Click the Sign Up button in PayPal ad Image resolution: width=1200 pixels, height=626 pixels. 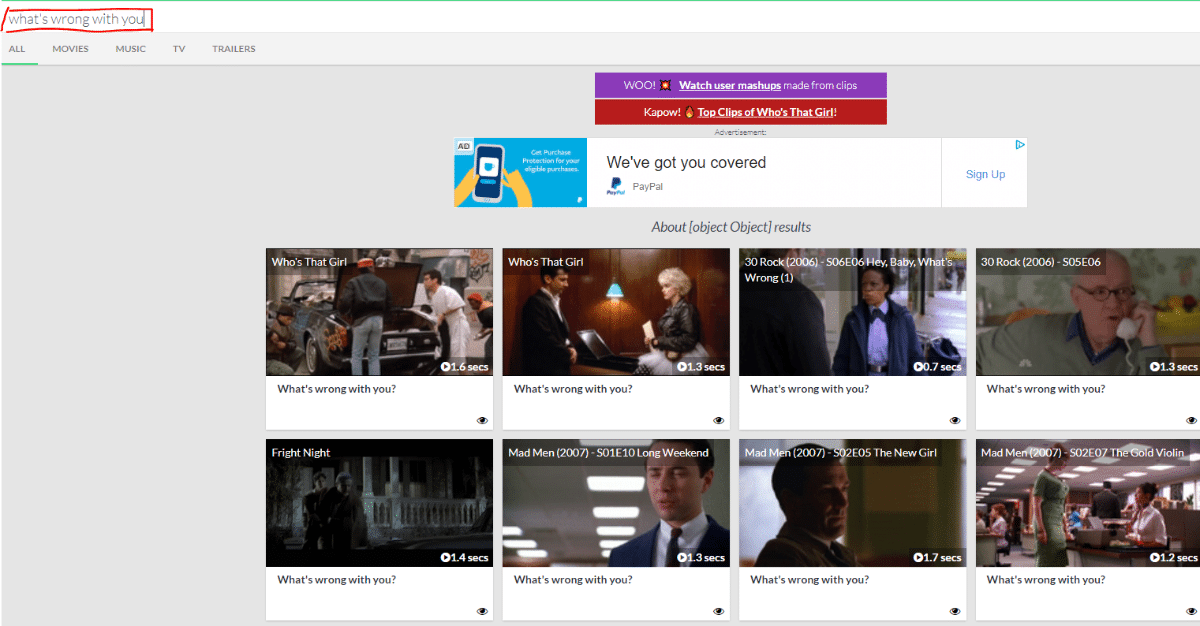(x=985, y=174)
